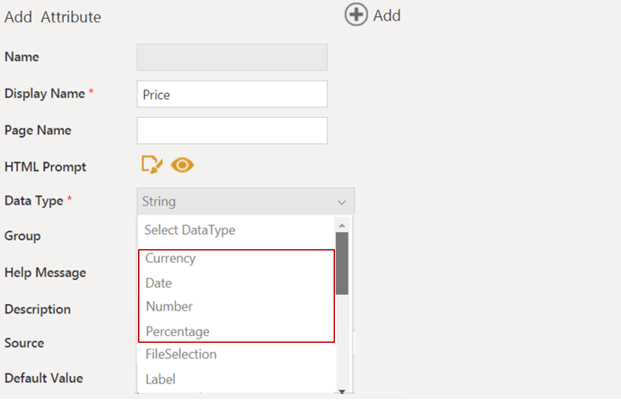621x400 pixels.
Task: Click the Select DataType placeholder option
Action: [189, 230]
